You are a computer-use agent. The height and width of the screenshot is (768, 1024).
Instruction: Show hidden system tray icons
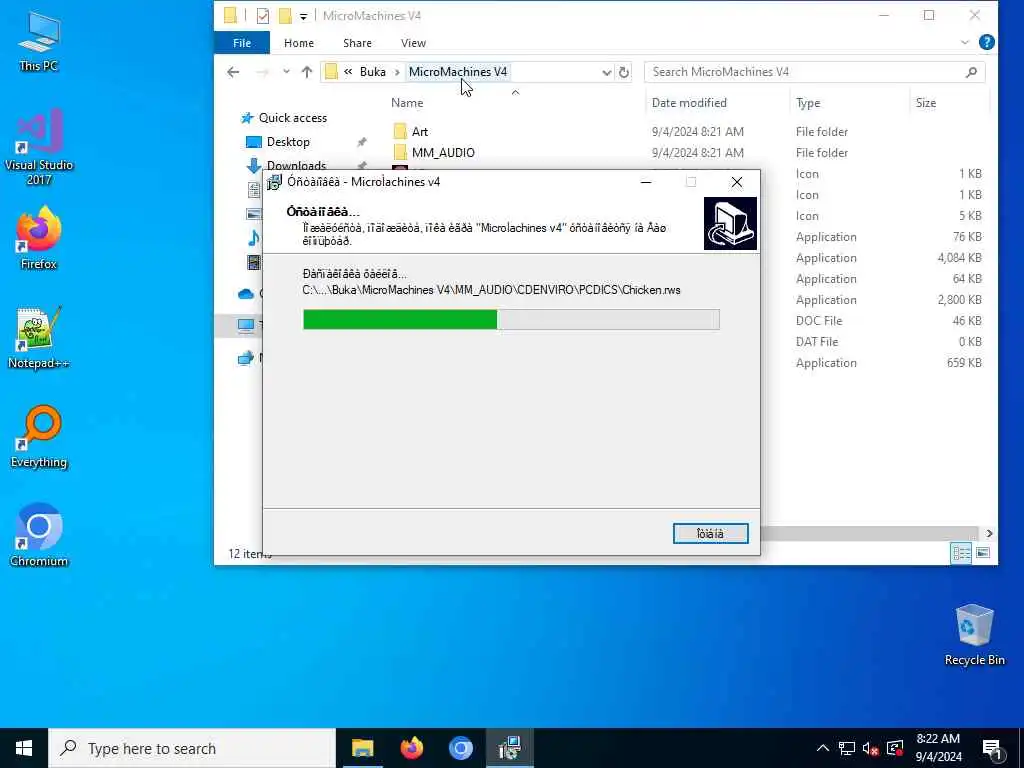coord(823,748)
